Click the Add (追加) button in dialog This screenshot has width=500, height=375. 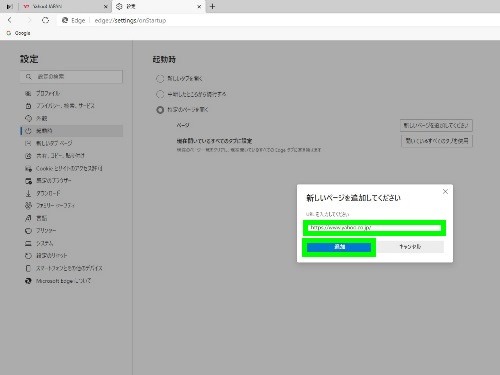coord(339,247)
